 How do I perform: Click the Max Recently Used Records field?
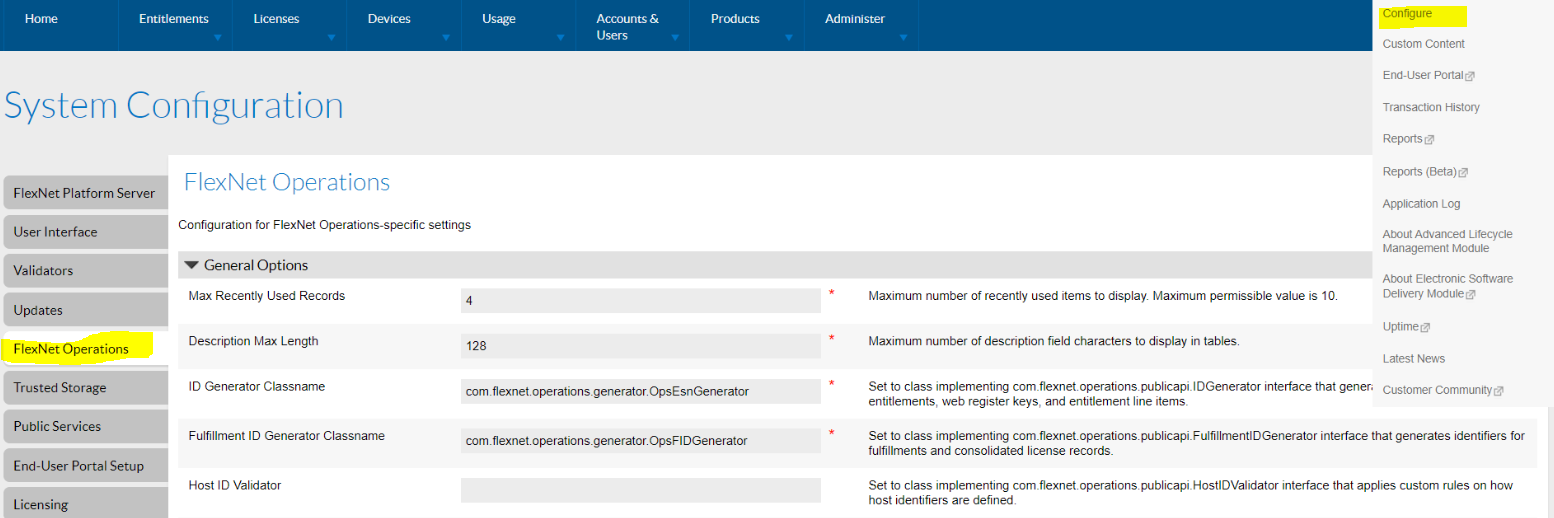tap(641, 300)
